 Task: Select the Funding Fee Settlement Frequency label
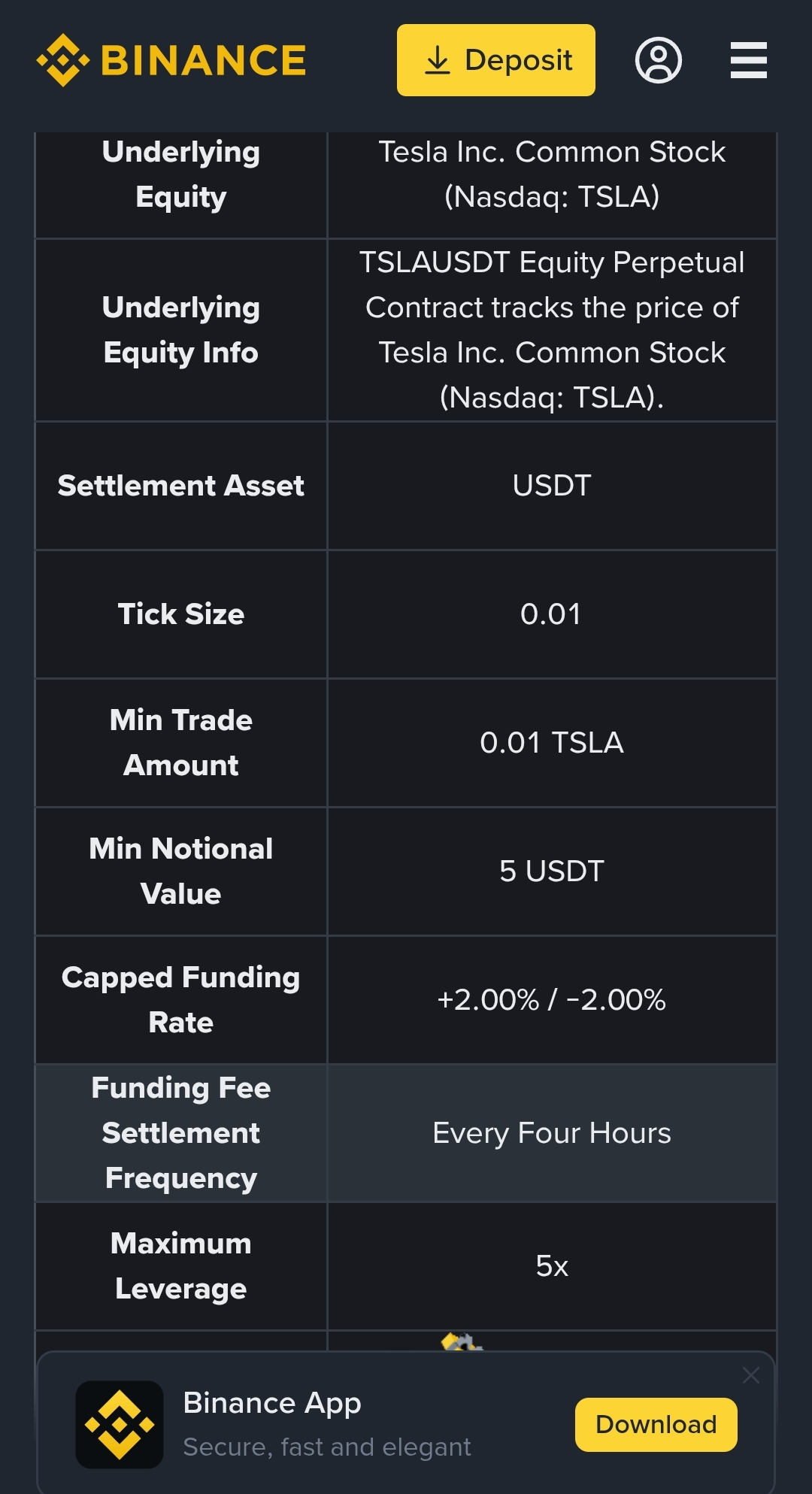click(x=181, y=1133)
